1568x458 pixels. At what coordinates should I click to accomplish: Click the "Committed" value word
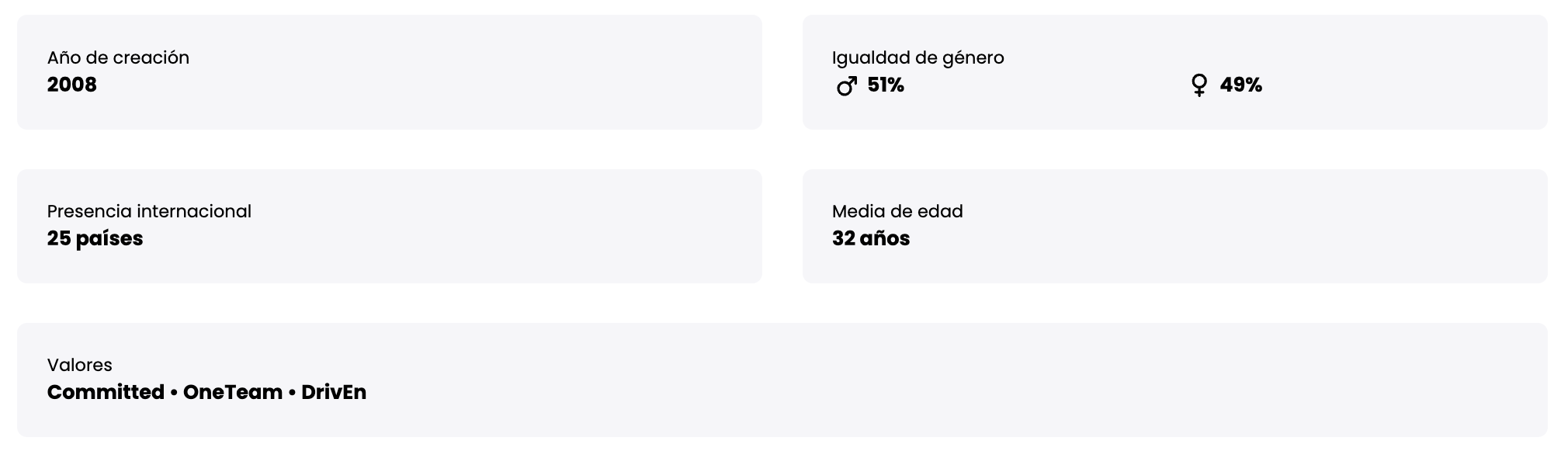click(106, 392)
